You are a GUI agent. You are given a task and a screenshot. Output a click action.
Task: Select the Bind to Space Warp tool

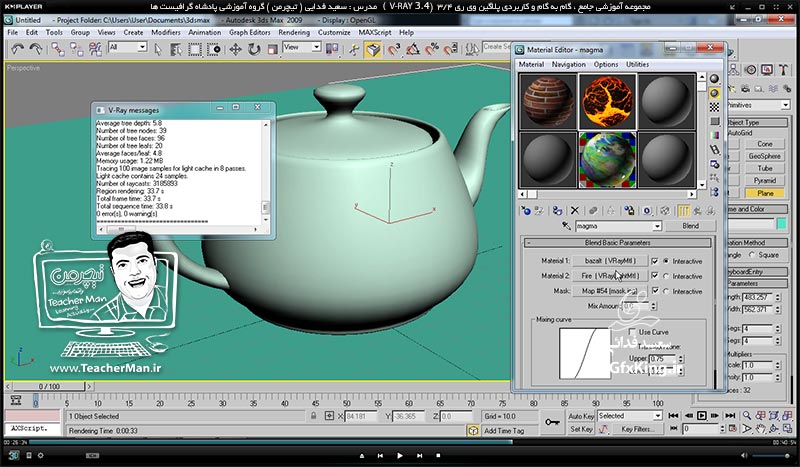(x=95, y=49)
